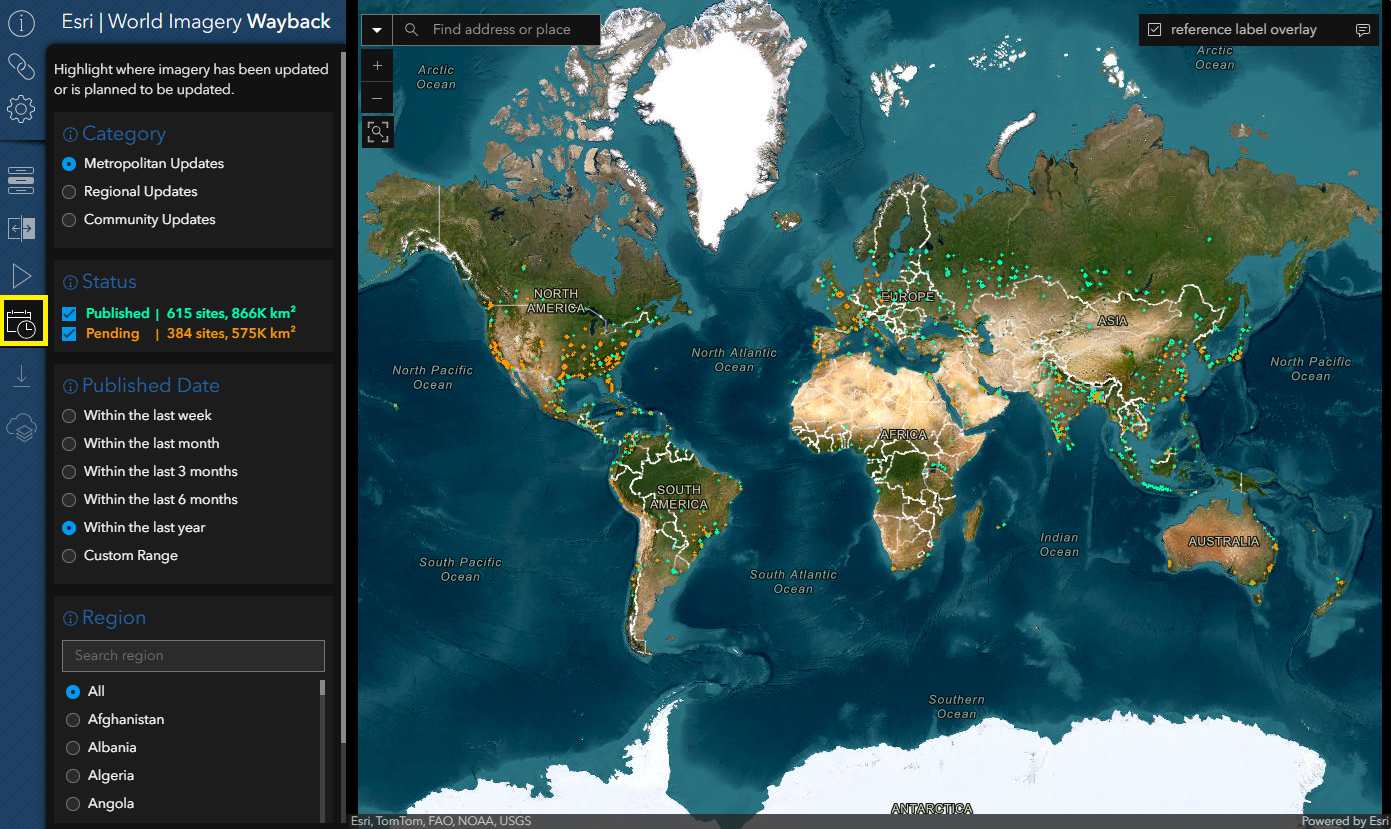Click the Indian Ocean label on the map

pos(1059,545)
